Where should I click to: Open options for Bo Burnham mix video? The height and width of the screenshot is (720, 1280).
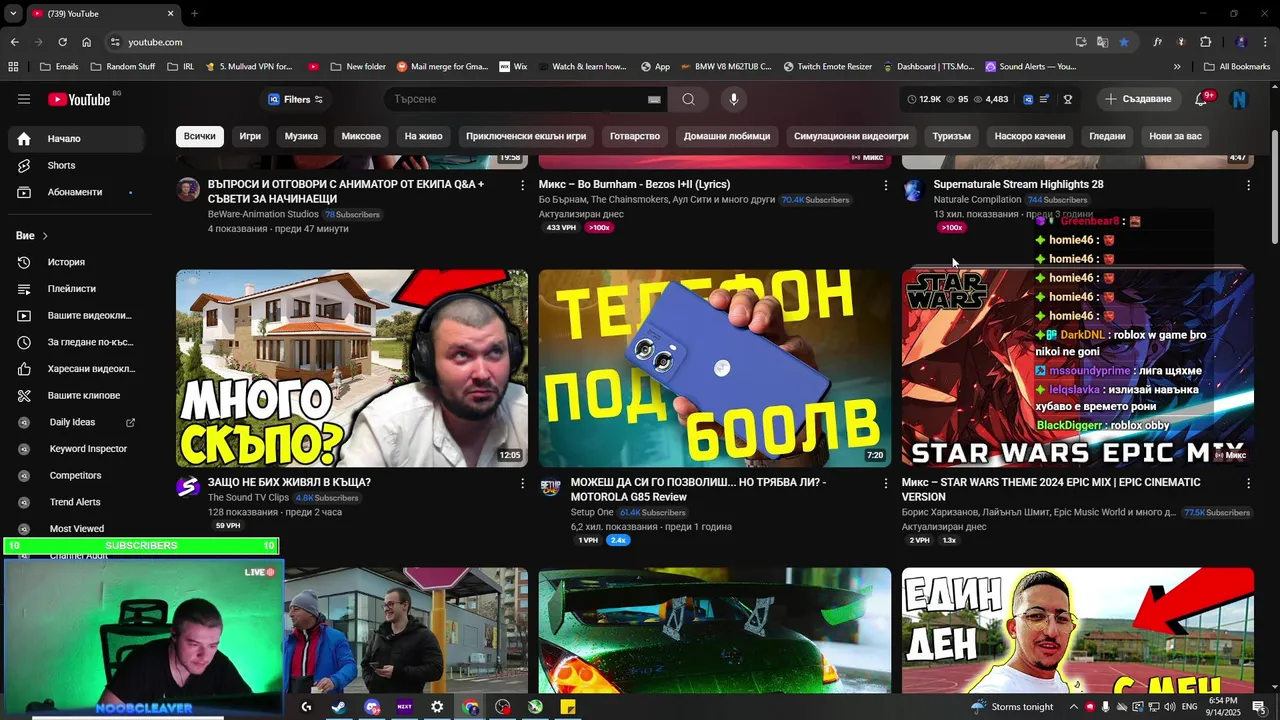(x=885, y=185)
